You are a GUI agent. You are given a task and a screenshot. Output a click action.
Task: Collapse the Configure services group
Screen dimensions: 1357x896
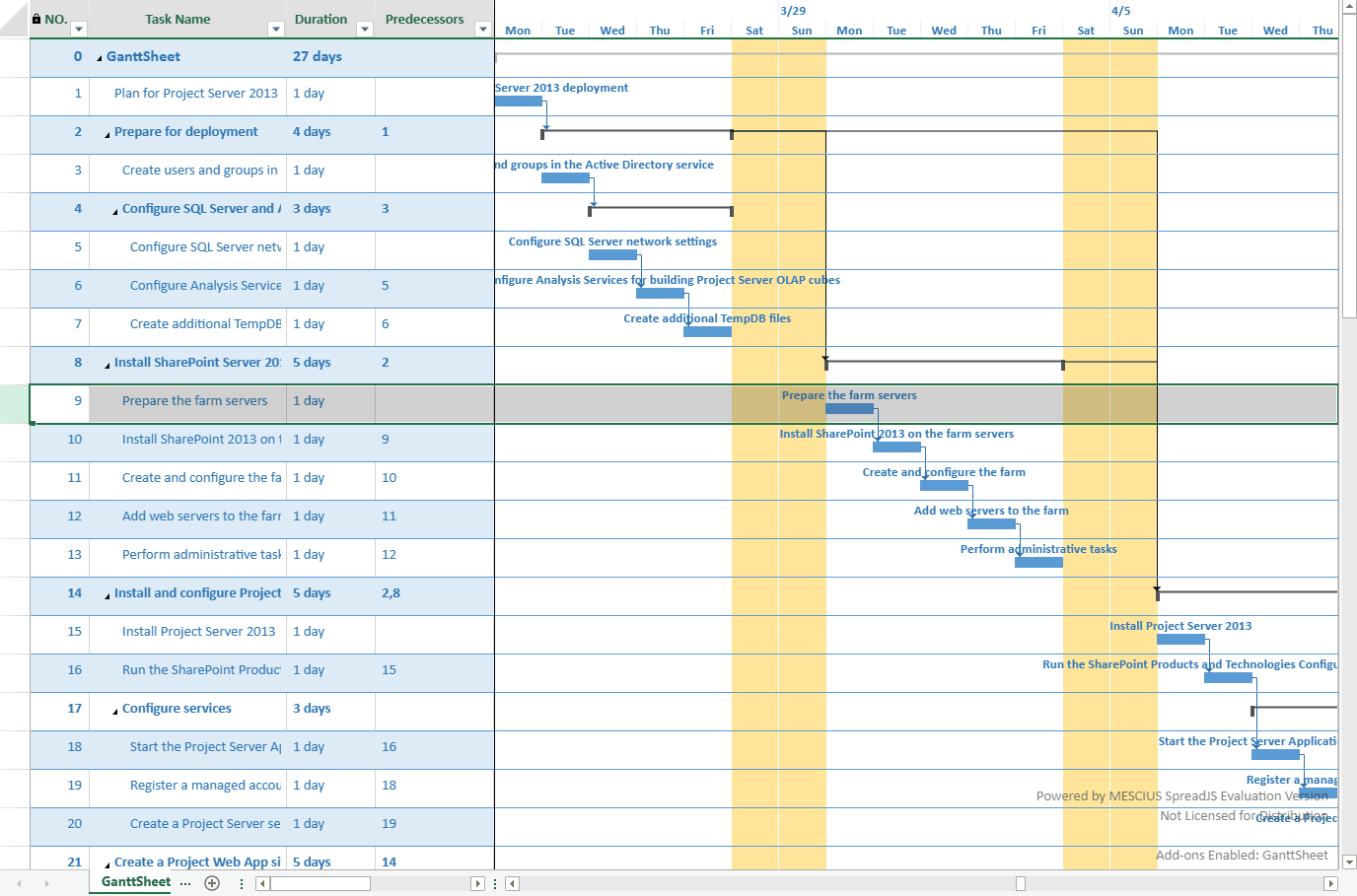(x=115, y=711)
